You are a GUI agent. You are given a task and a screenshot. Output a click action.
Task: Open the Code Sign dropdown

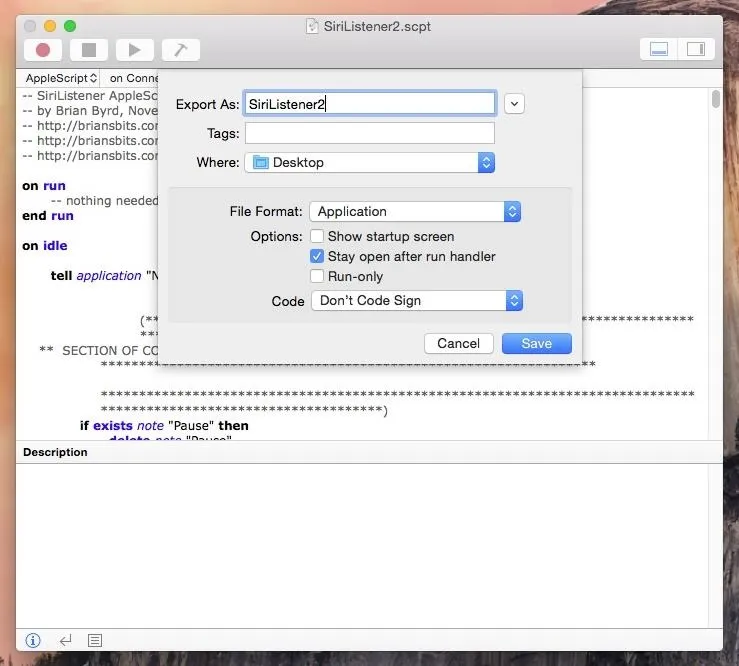pos(417,301)
